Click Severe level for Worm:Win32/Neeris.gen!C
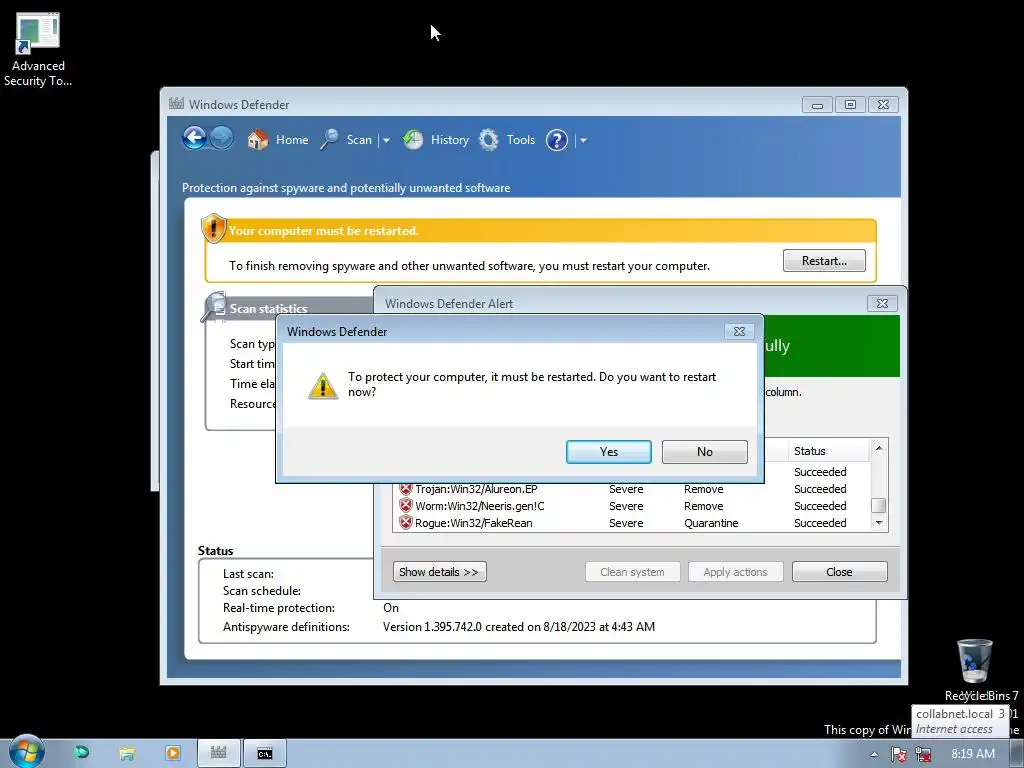 (x=626, y=506)
